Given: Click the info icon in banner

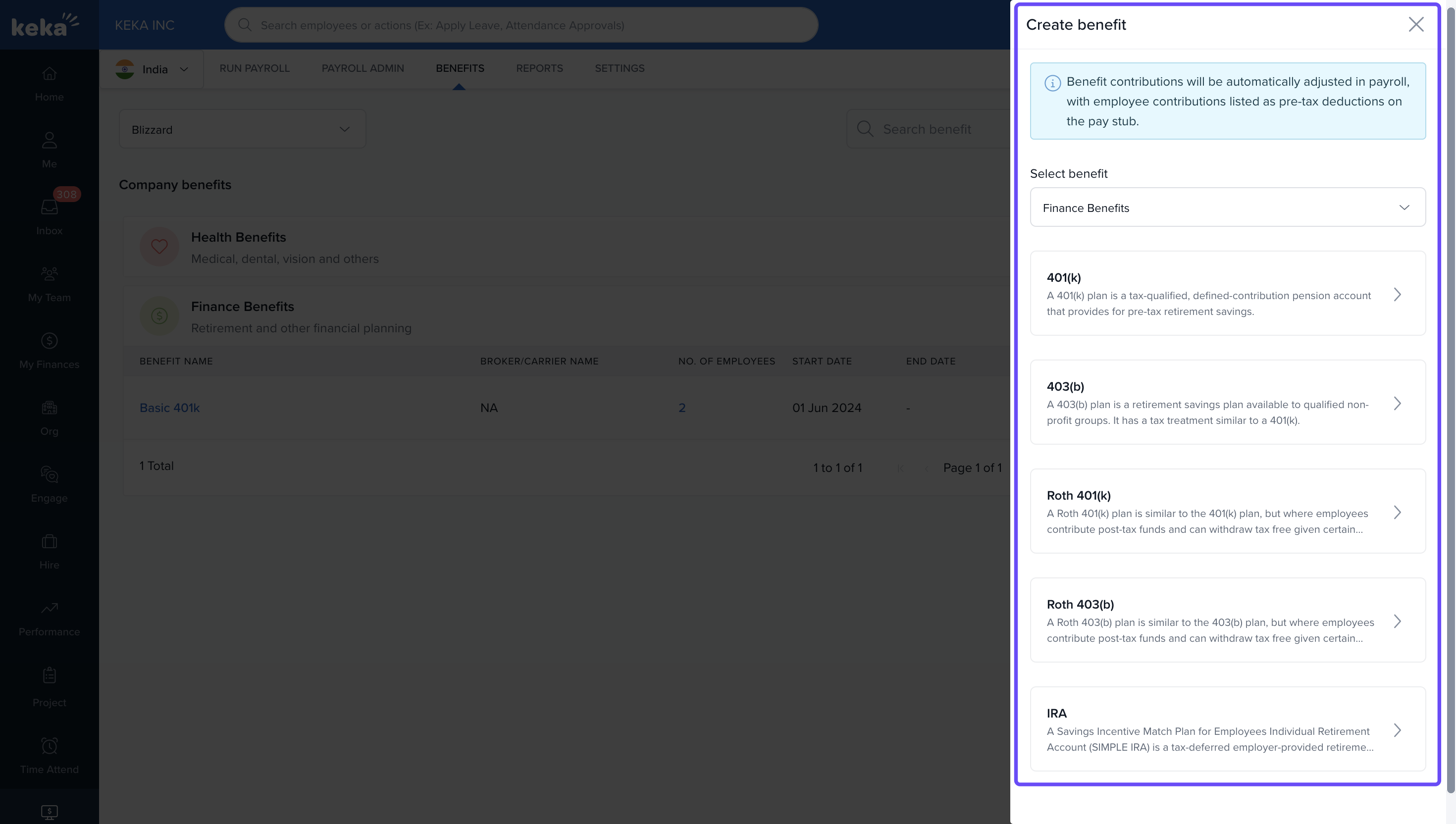Looking at the screenshot, I should coord(1052,83).
